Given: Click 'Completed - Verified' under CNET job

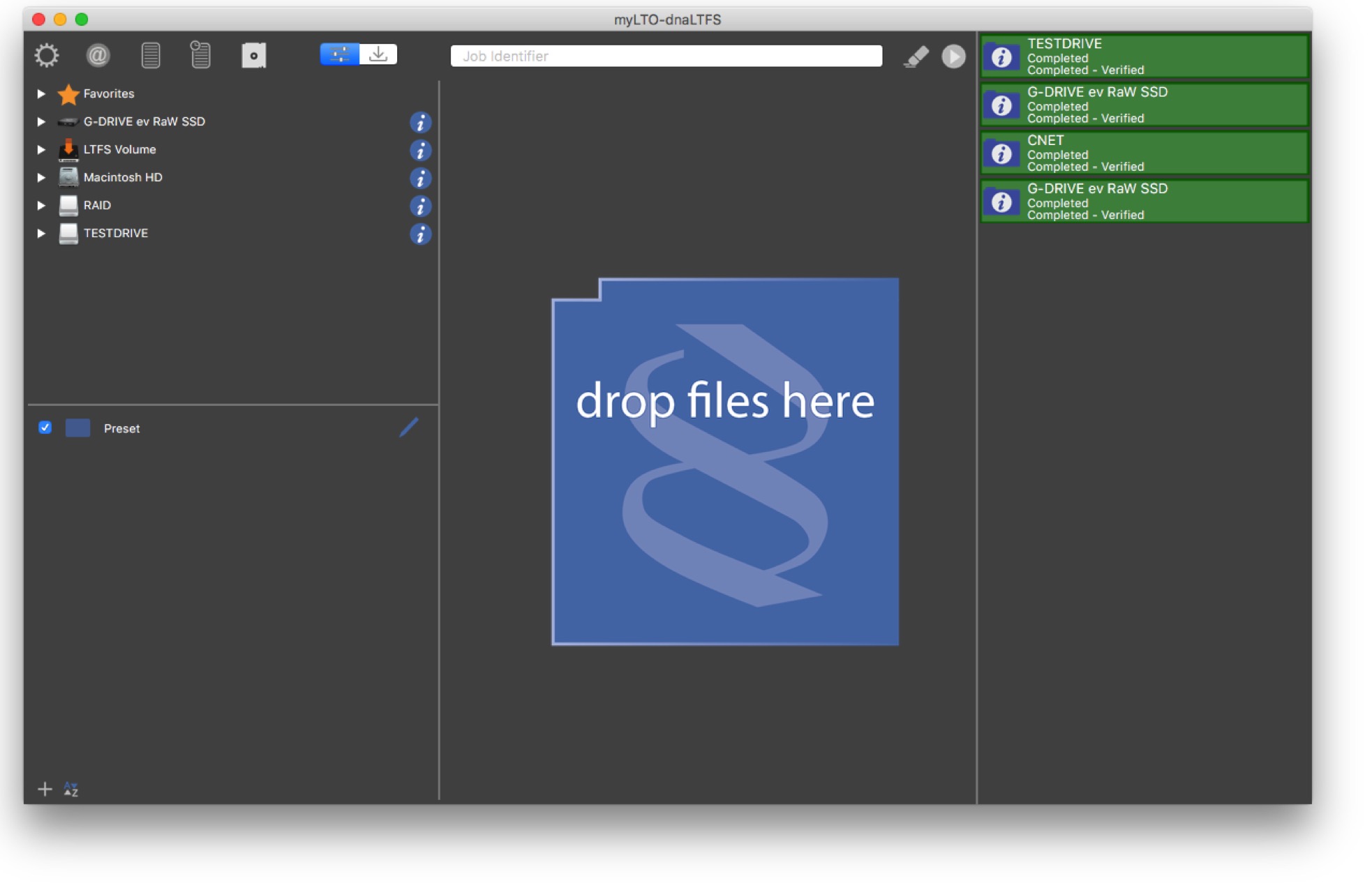Looking at the screenshot, I should tap(1085, 167).
